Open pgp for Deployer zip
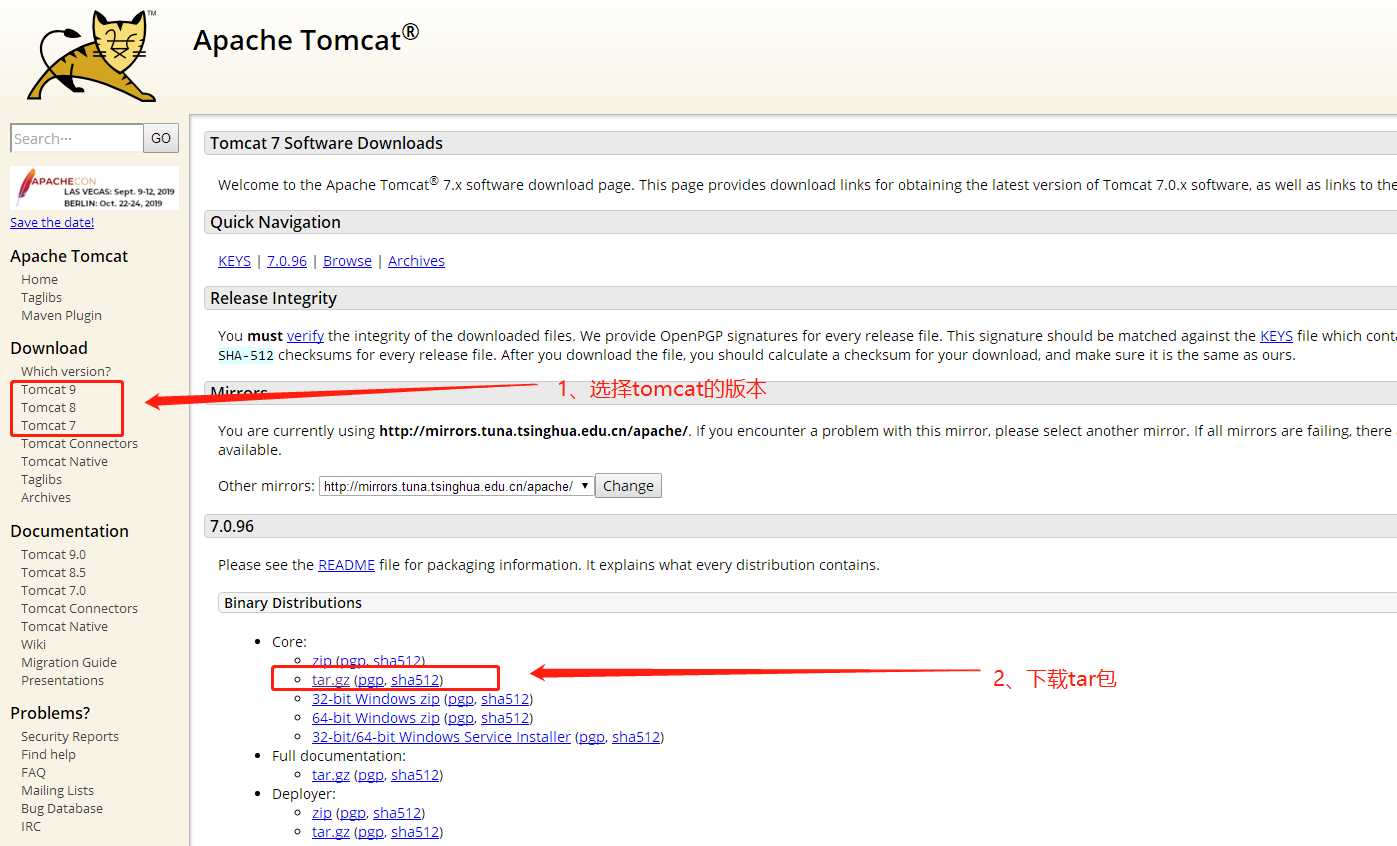This screenshot has width=1397, height=846. tap(352, 813)
